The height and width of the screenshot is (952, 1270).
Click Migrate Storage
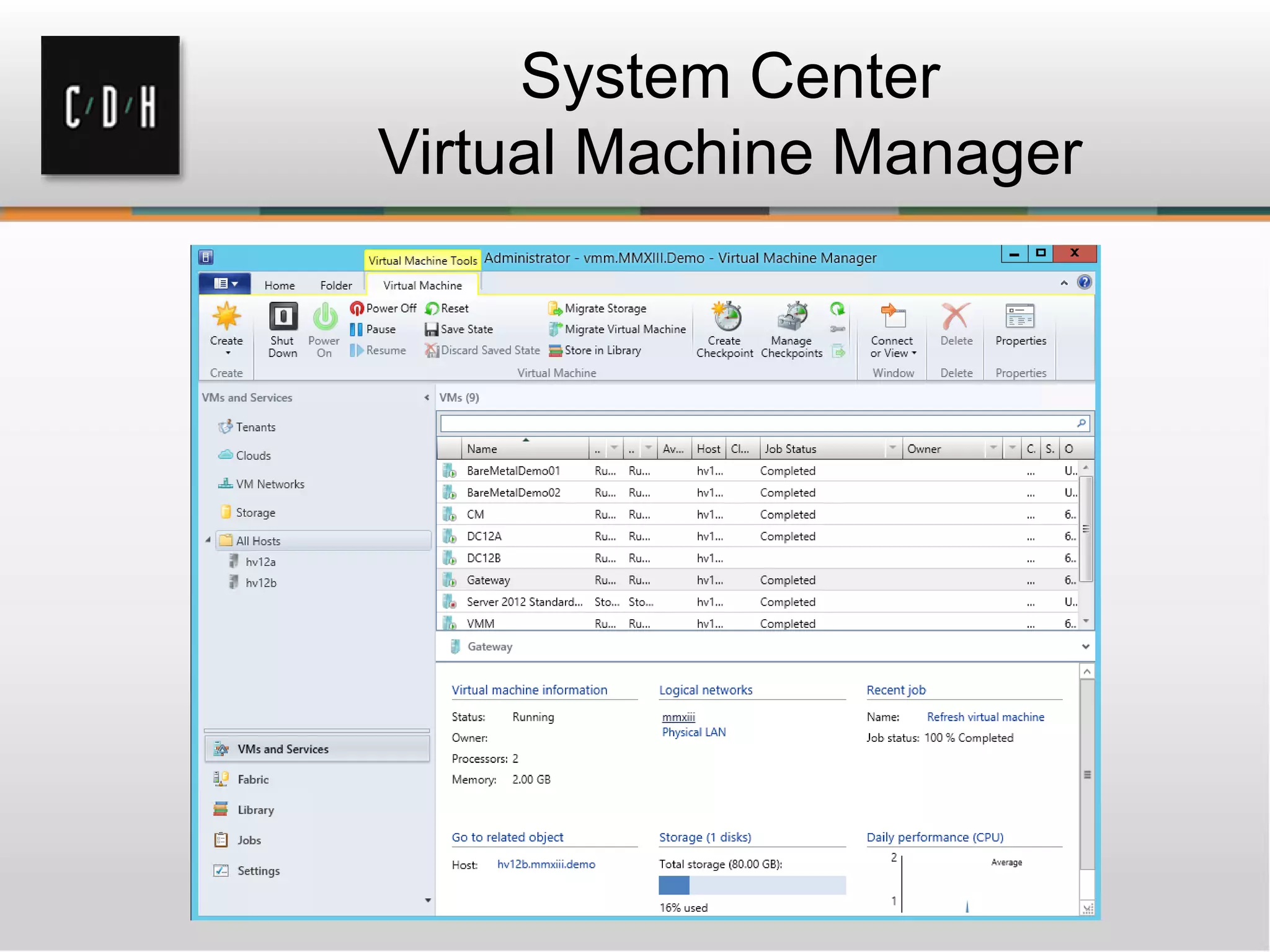point(598,308)
